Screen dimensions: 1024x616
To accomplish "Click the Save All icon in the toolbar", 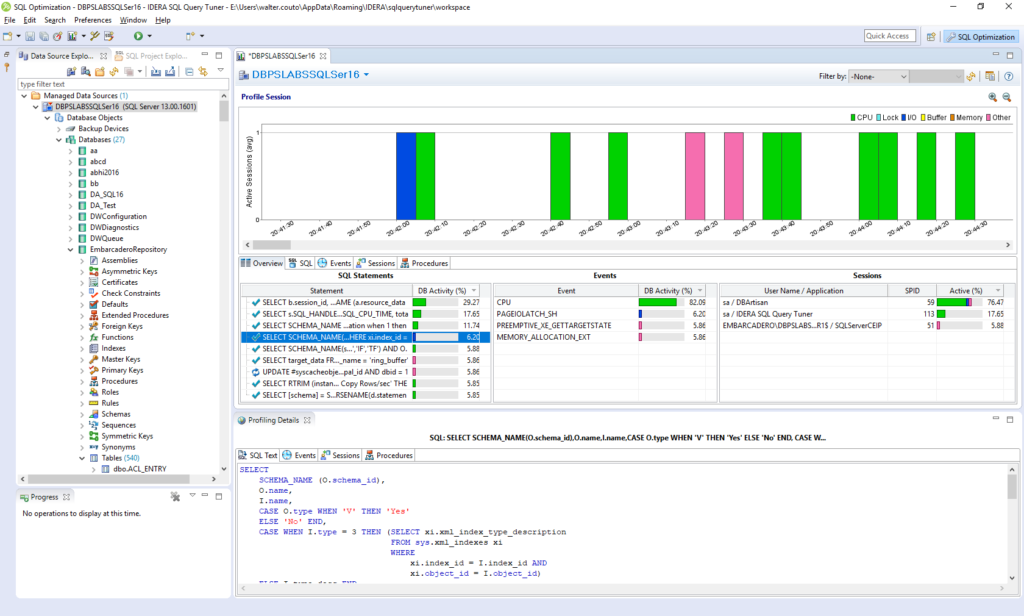I will [x=44, y=37].
